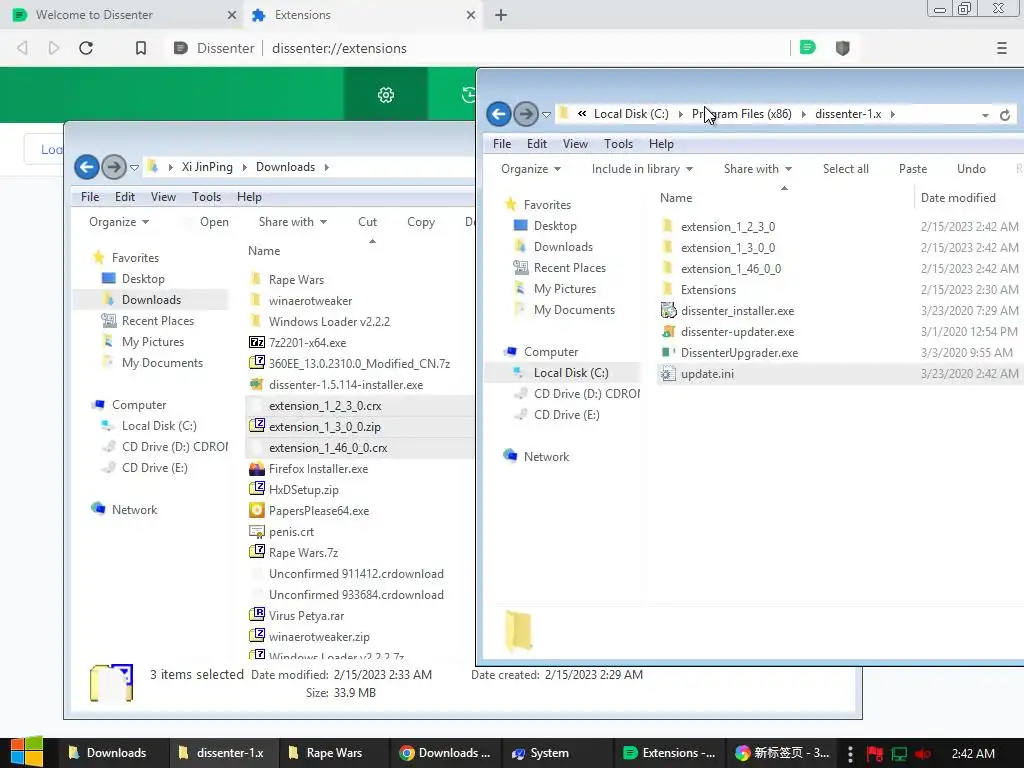This screenshot has width=1024, height=768.
Task: Select the dissenter-updater.exe file icon
Action: [x=667, y=331]
